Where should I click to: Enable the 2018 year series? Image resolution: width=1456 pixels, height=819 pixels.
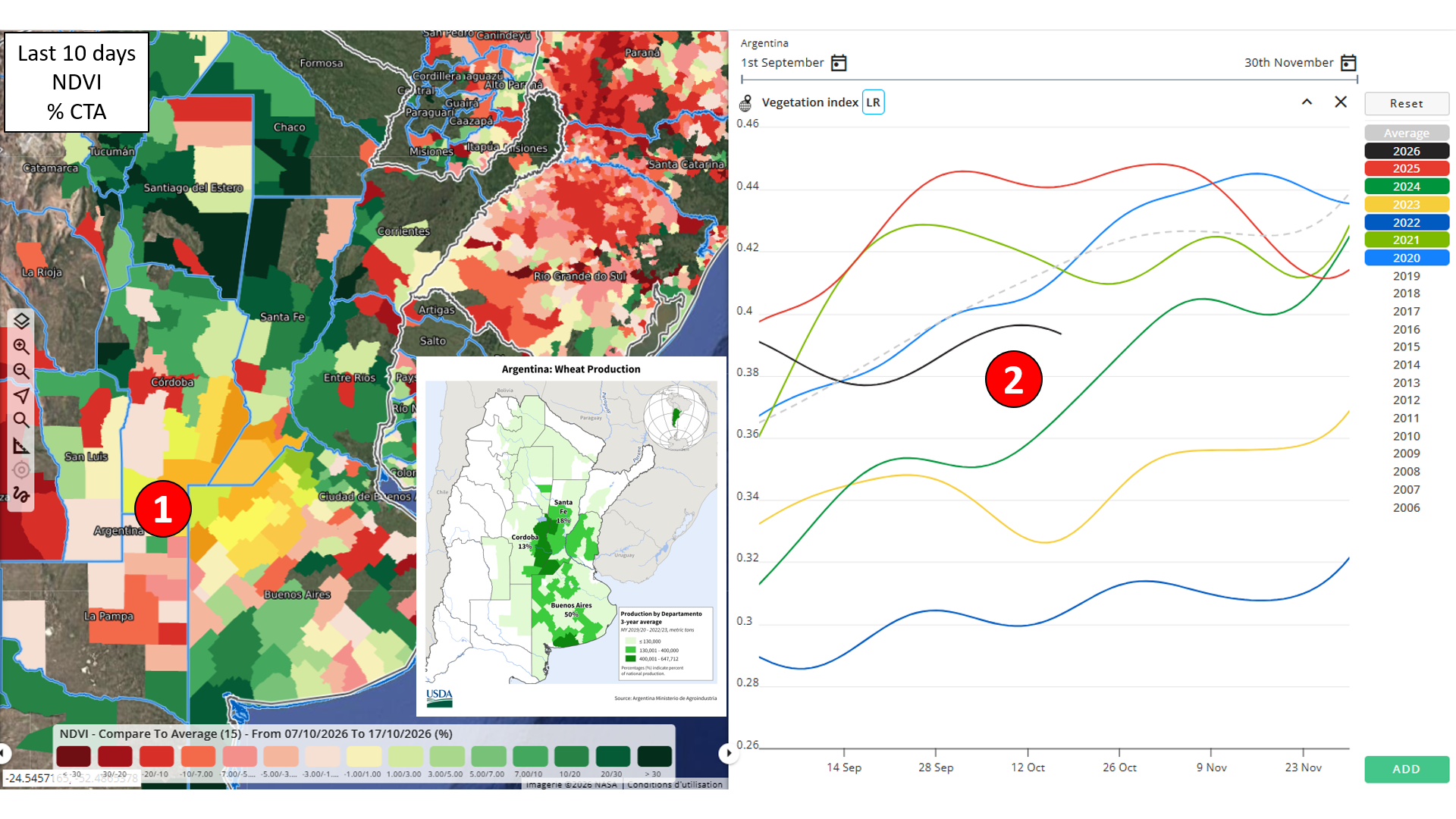click(1407, 293)
